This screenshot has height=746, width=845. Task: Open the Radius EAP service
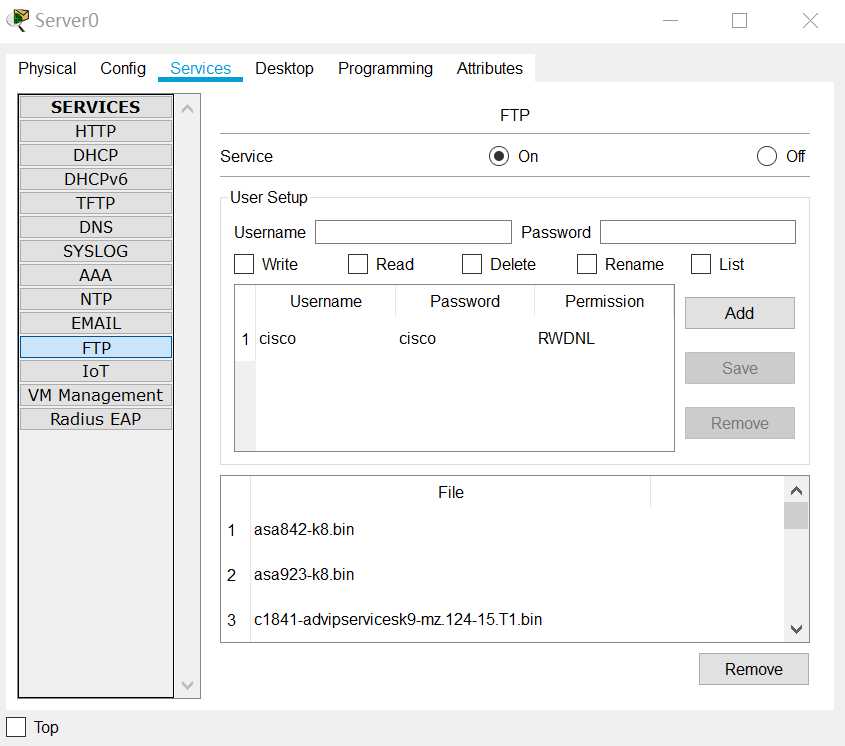tap(96, 419)
